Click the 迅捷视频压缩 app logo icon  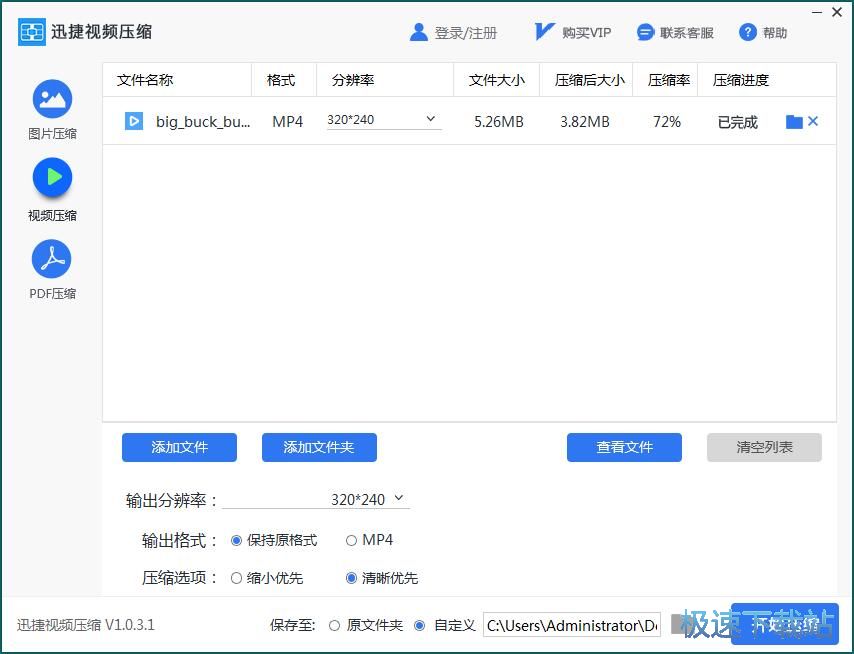point(32,32)
